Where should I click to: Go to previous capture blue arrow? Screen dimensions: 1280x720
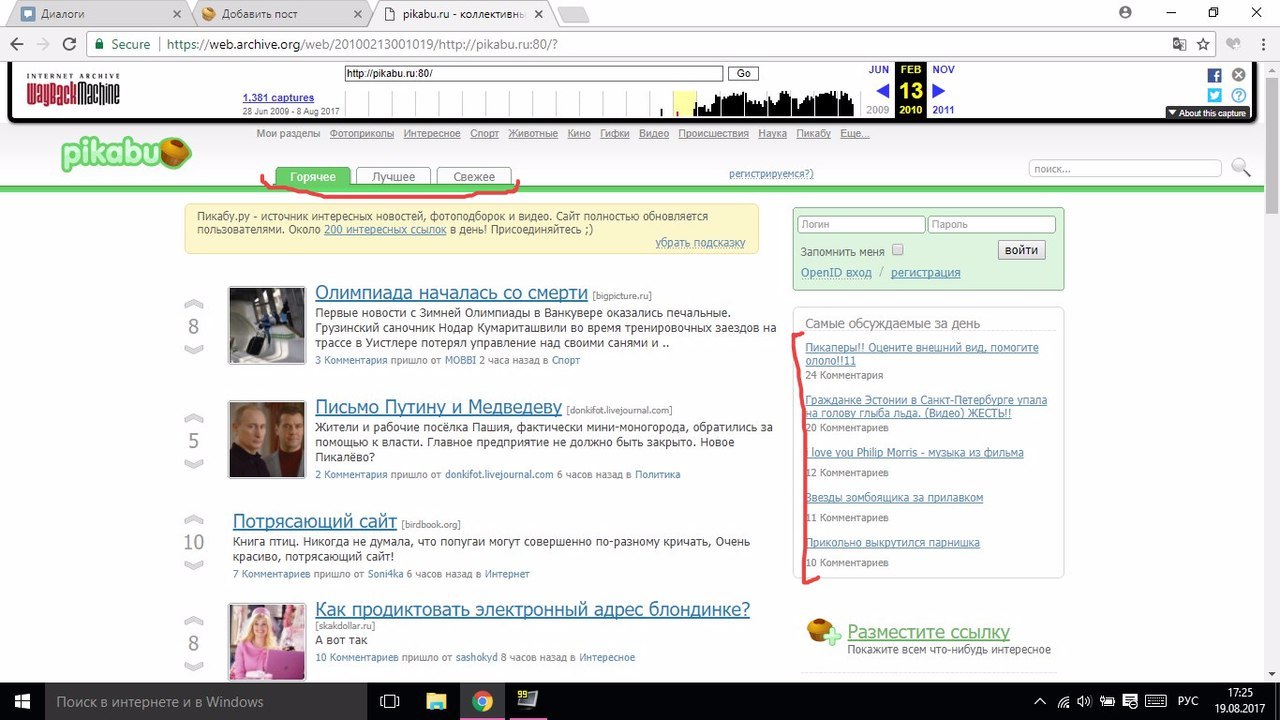click(x=882, y=91)
